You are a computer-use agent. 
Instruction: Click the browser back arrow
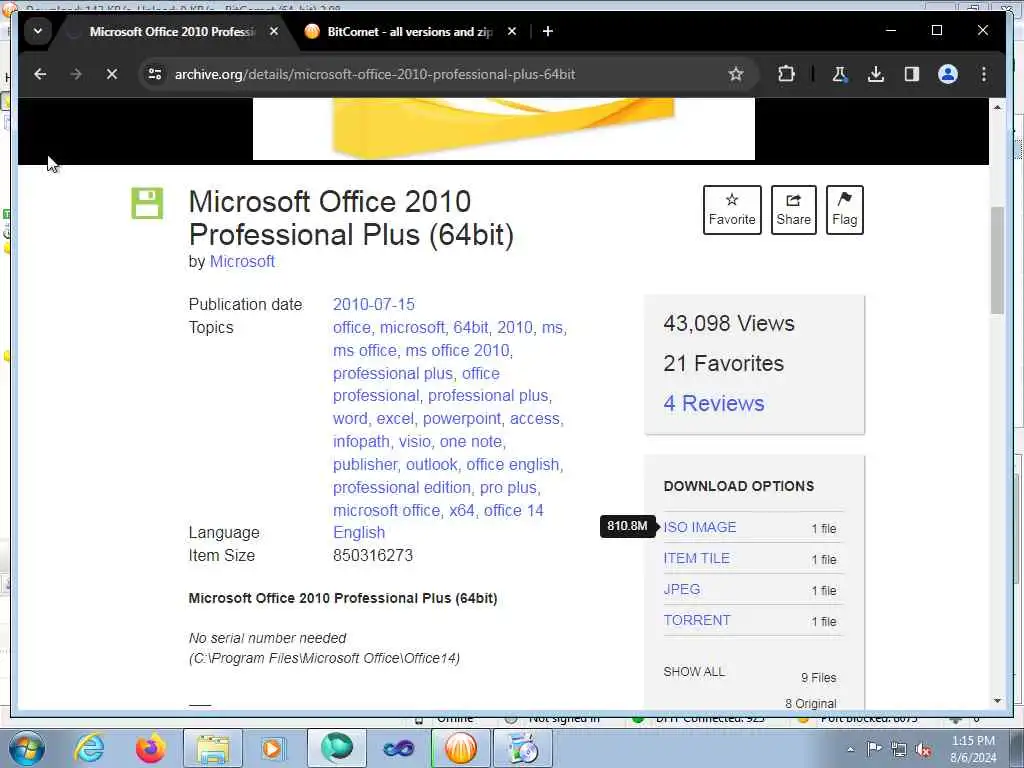pyautogui.click(x=40, y=74)
